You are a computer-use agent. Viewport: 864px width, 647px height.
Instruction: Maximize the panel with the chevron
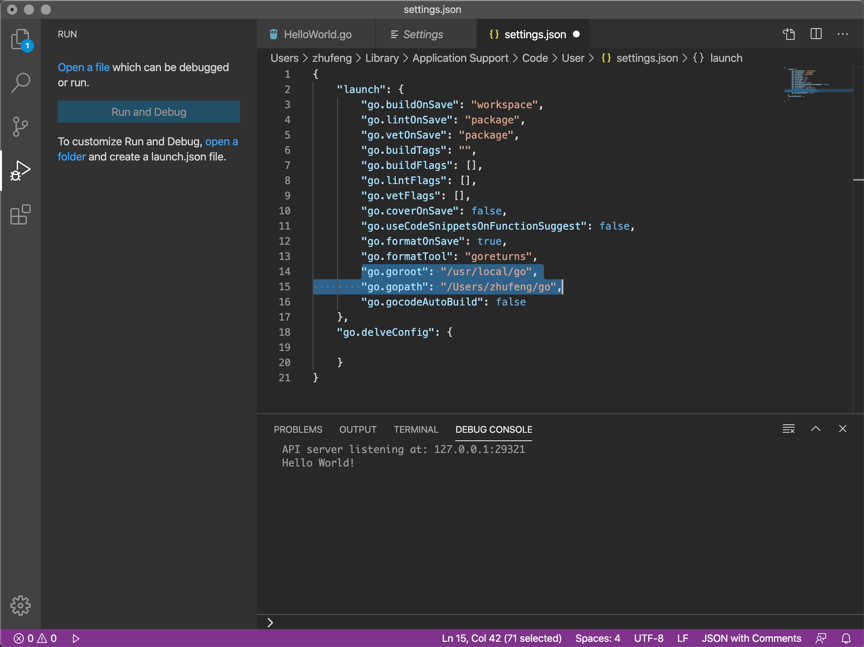tap(816, 429)
